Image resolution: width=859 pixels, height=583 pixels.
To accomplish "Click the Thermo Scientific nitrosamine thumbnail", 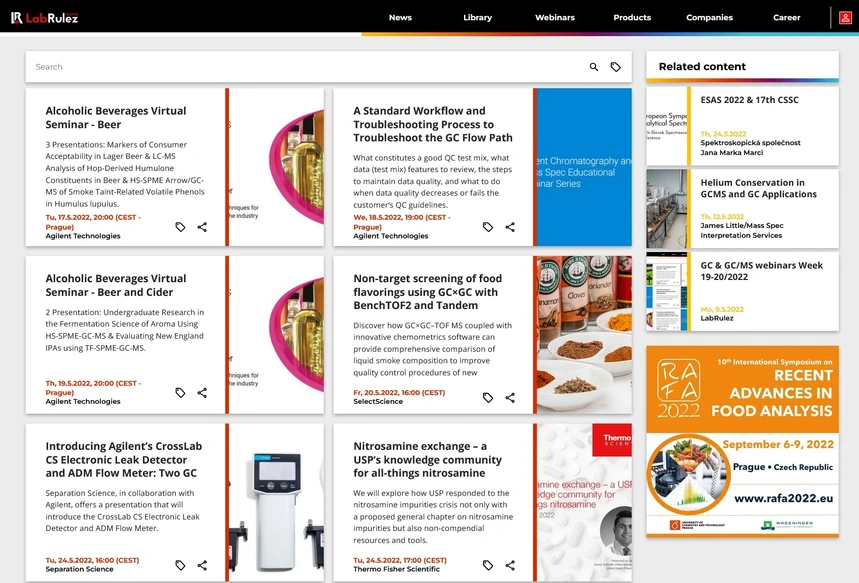I will [584, 502].
